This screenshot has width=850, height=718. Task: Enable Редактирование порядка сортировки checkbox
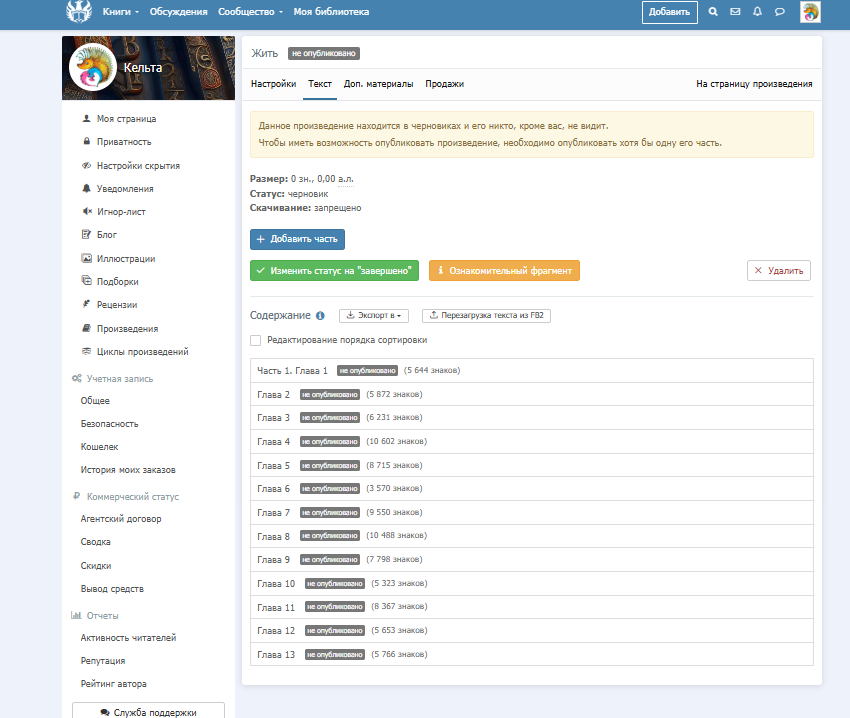[256, 340]
